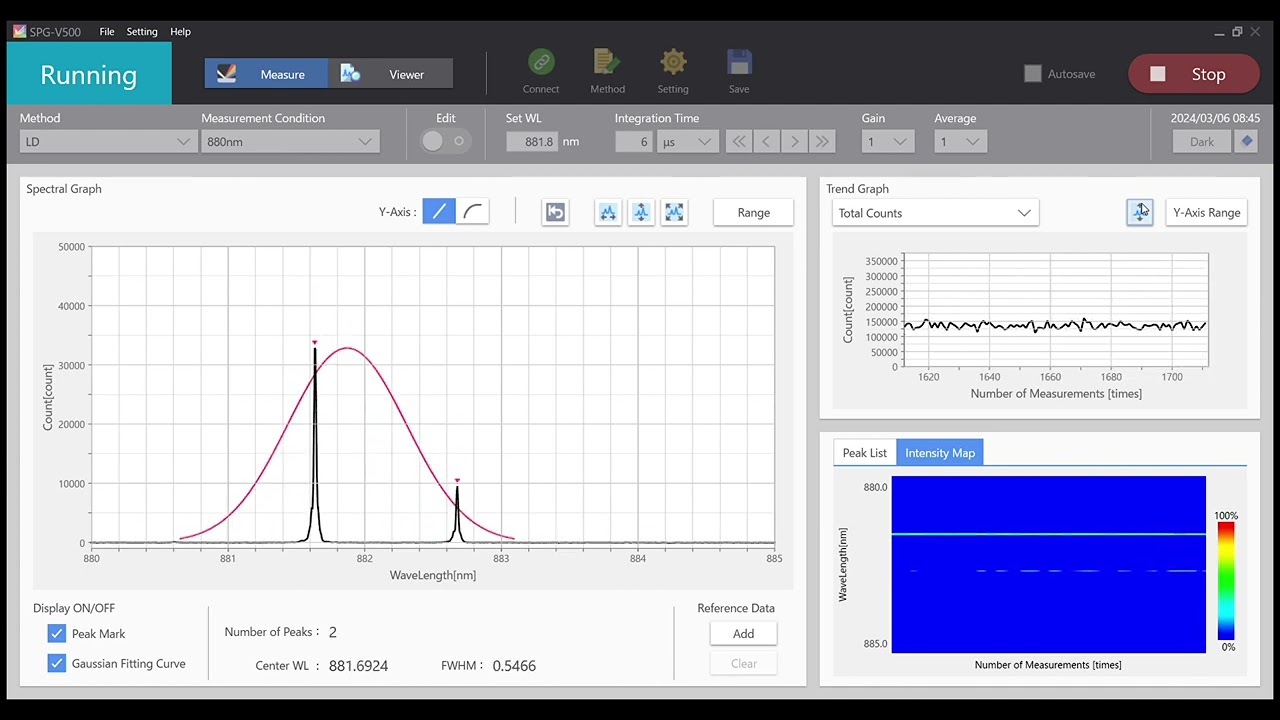The width and height of the screenshot is (1280, 720).
Task: Click the Save floppy disk icon
Action: coord(739,63)
